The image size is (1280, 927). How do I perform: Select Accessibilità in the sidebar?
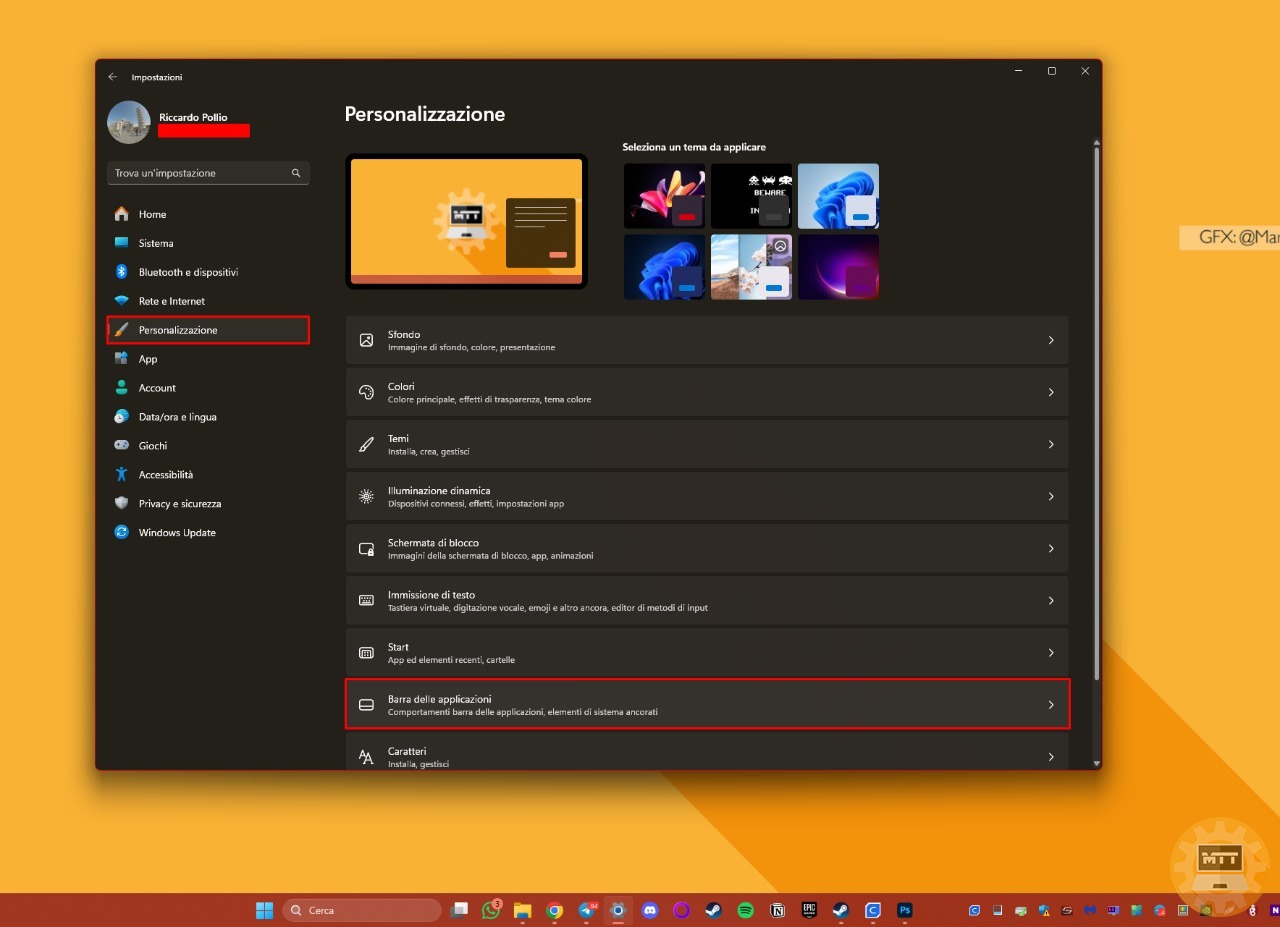coord(166,475)
